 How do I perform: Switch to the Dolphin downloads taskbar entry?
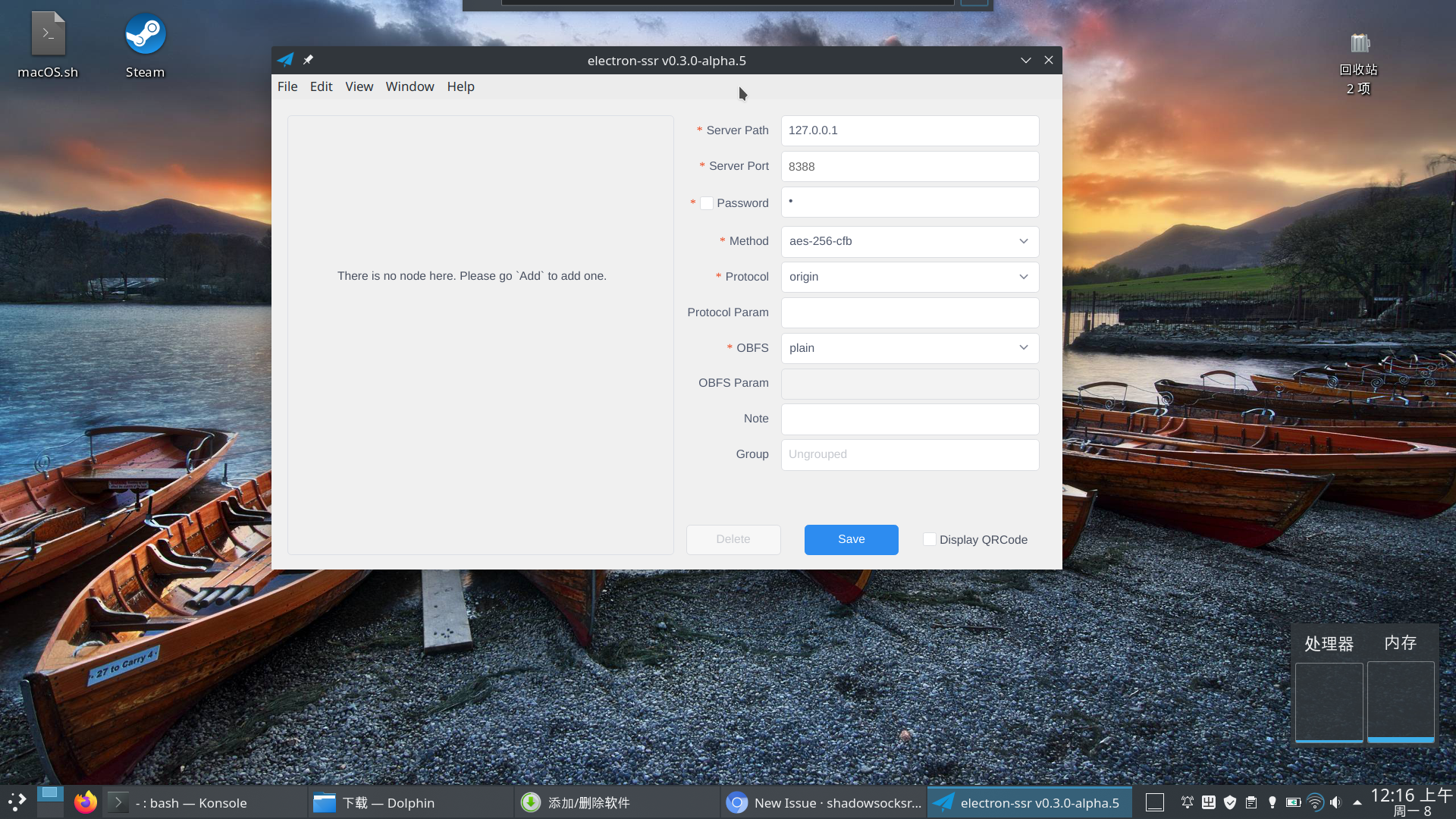(411, 802)
